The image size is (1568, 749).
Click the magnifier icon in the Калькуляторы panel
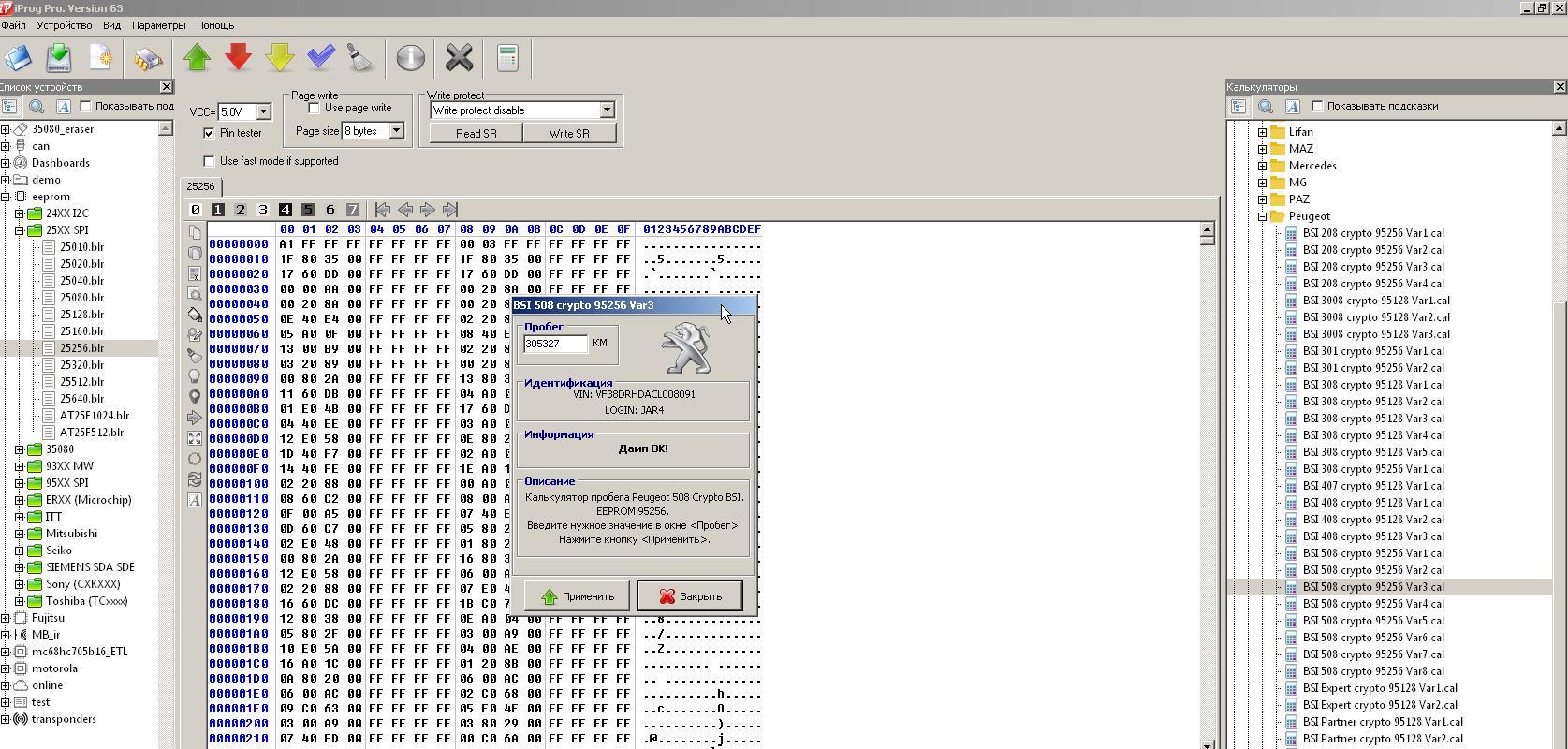coord(1265,107)
